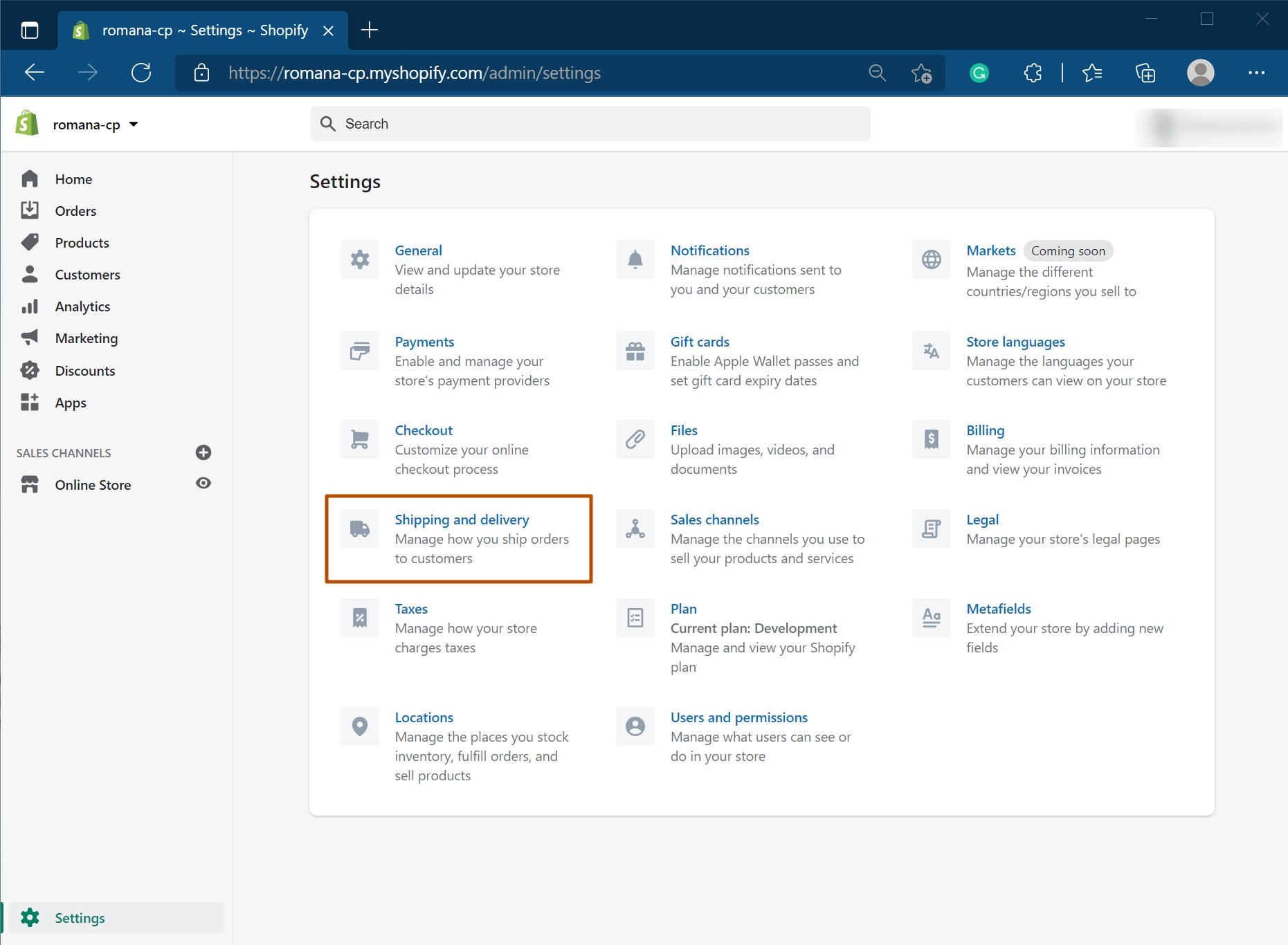Click the browser zoom magnifier icon

coord(878,73)
